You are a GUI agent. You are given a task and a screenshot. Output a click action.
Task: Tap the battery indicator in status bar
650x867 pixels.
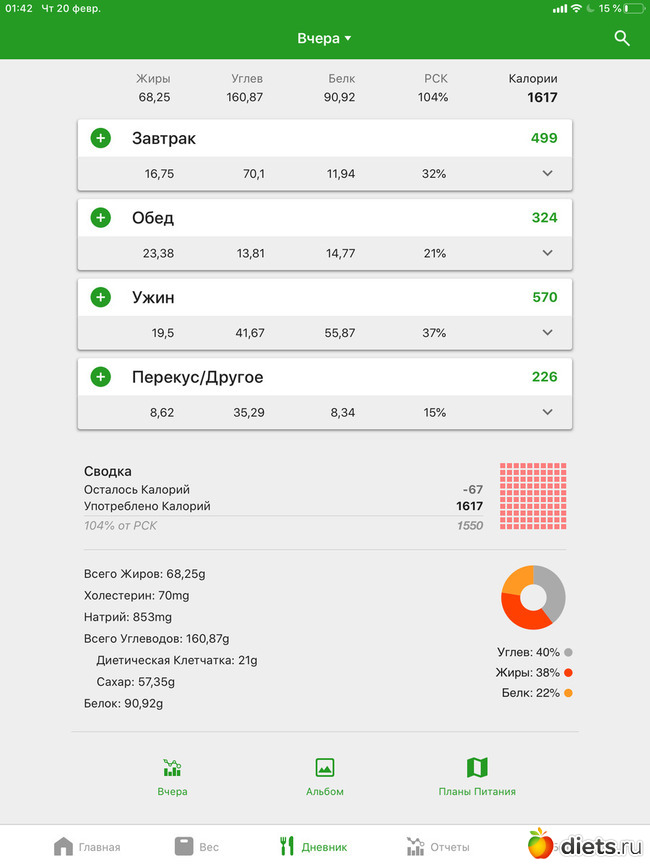click(x=634, y=8)
